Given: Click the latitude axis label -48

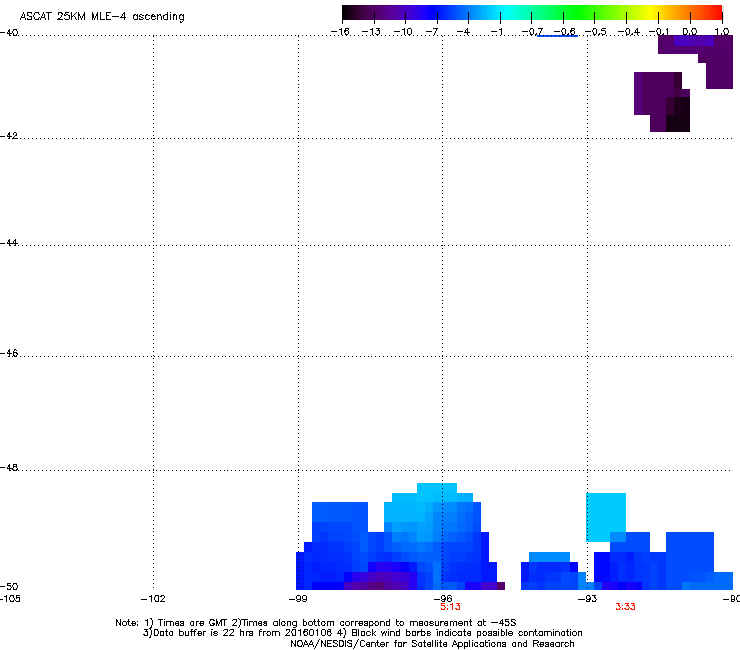Looking at the screenshot, I should [9, 468].
